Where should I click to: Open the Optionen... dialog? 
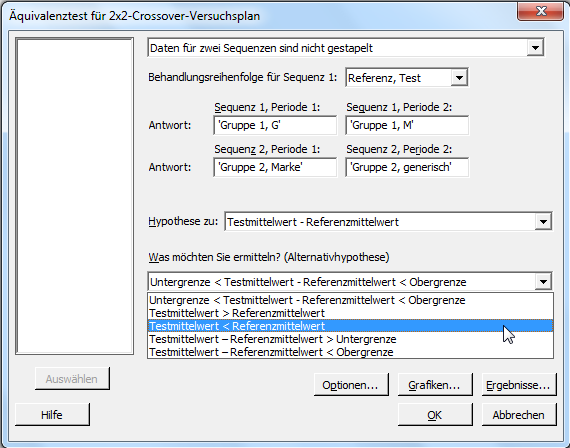[351, 385]
